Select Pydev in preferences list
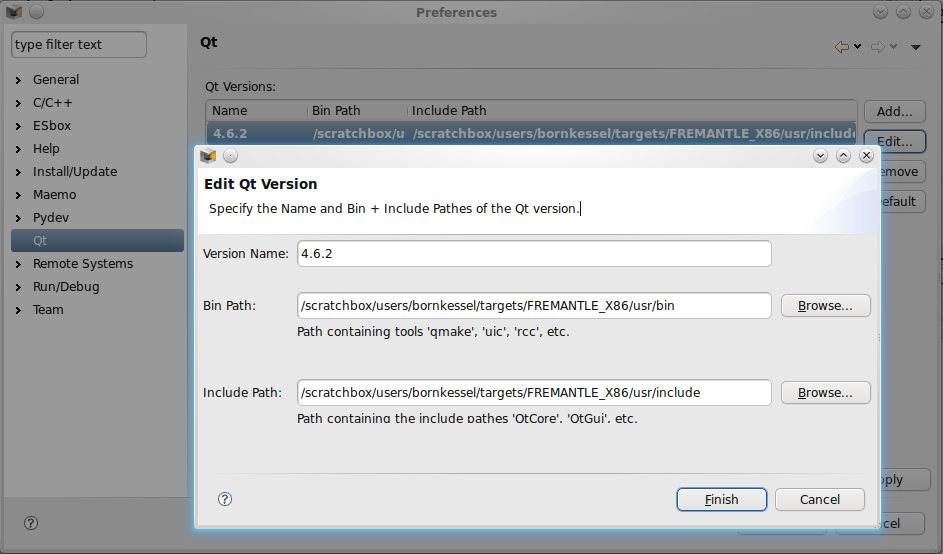Screen dimensions: 943x554 pyautogui.click(x=51, y=218)
